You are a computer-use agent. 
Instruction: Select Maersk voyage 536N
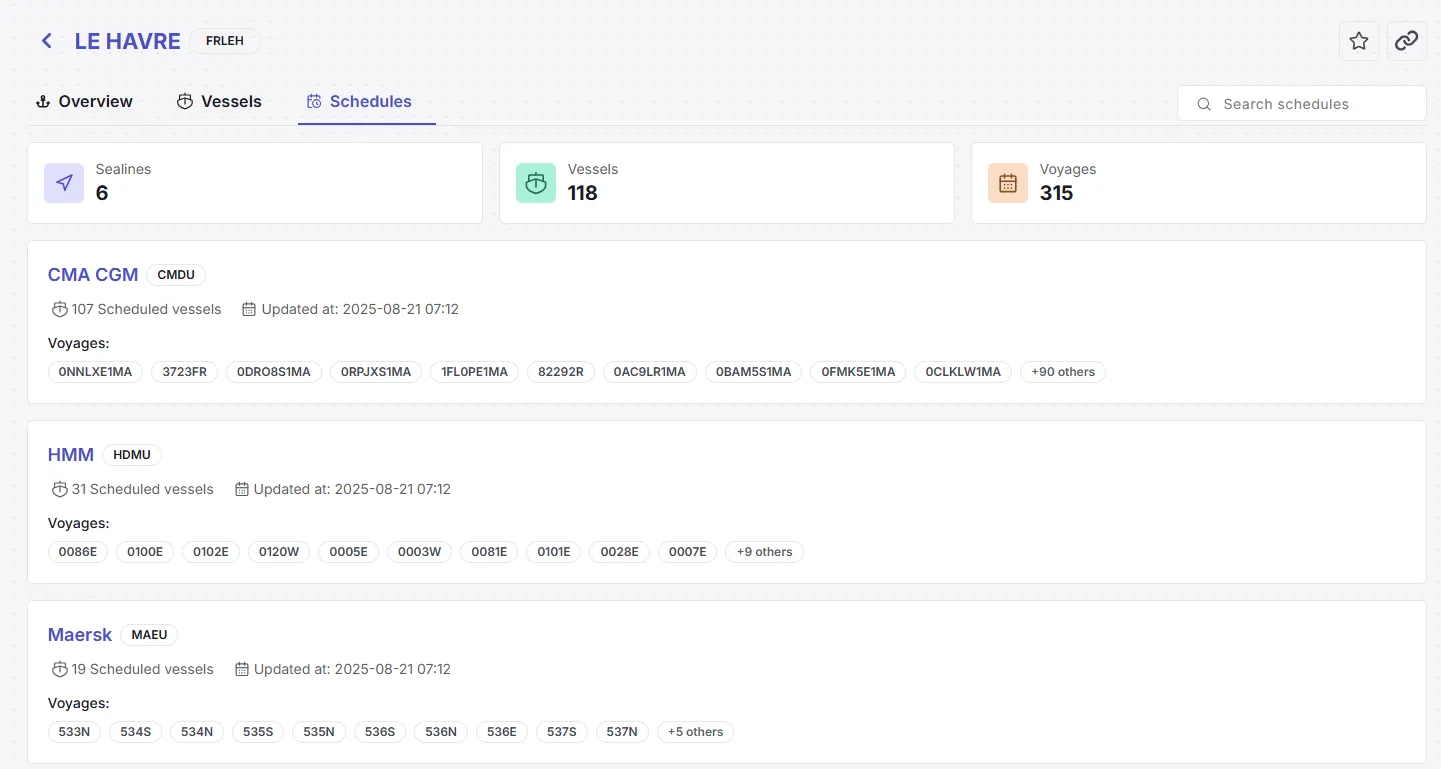(441, 732)
